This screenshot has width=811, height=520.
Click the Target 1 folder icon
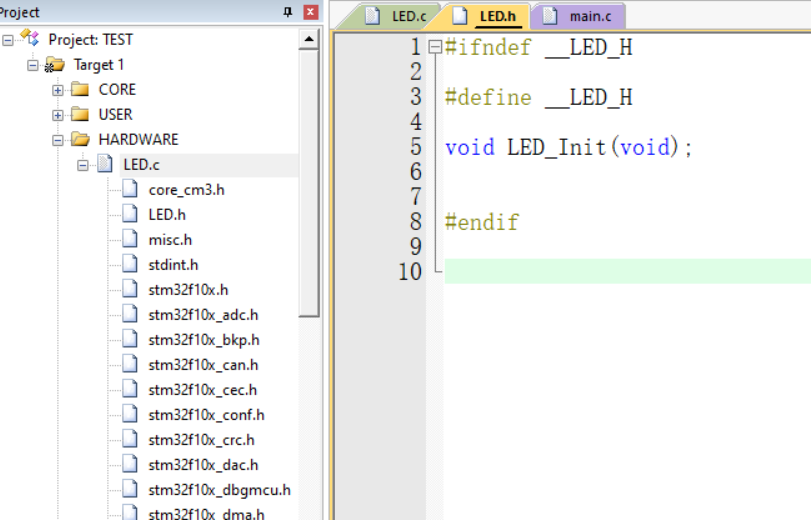54,65
